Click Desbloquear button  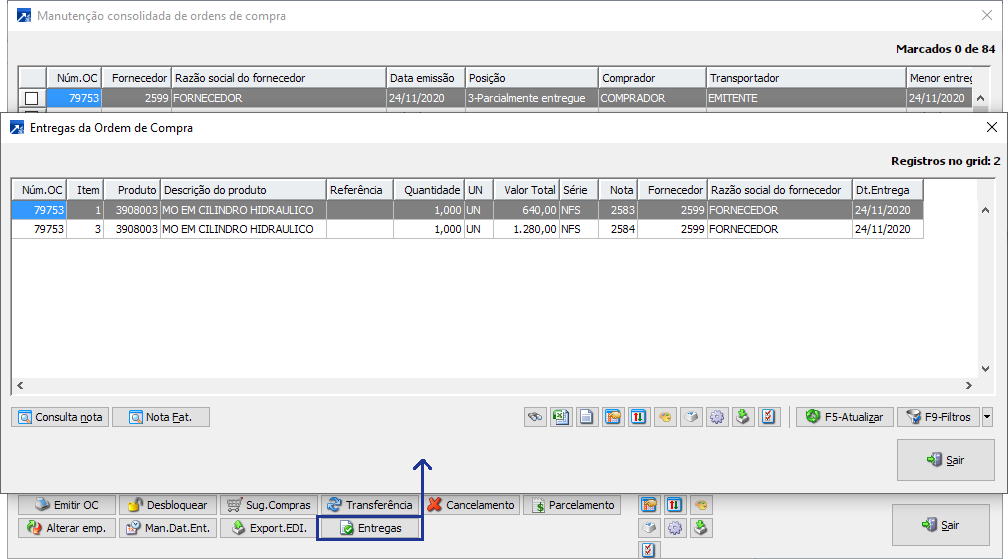click(x=168, y=505)
